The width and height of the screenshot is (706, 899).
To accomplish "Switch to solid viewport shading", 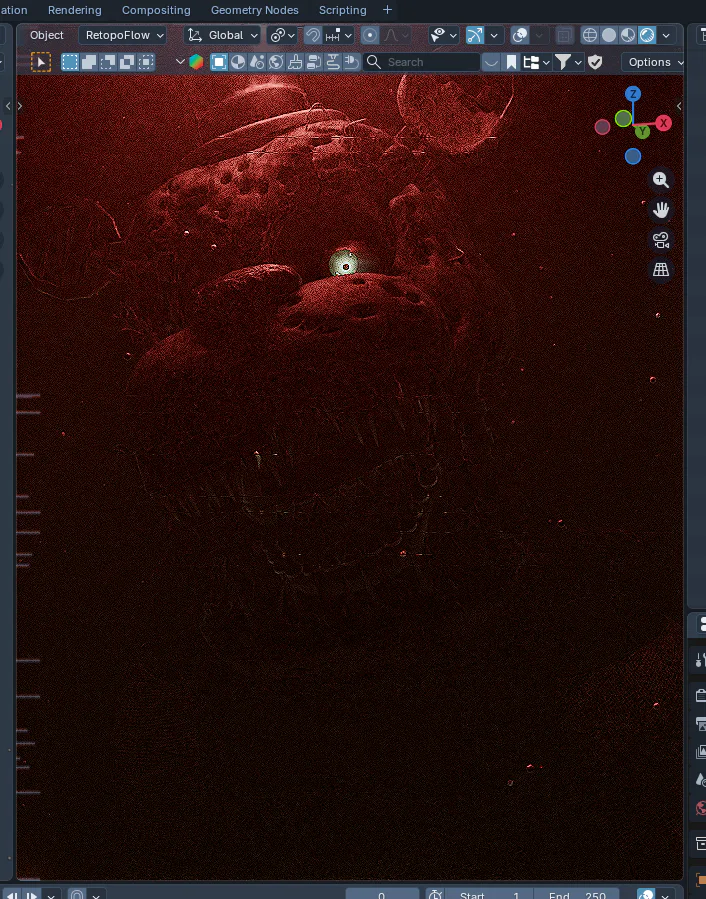I will tap(609, 35).
